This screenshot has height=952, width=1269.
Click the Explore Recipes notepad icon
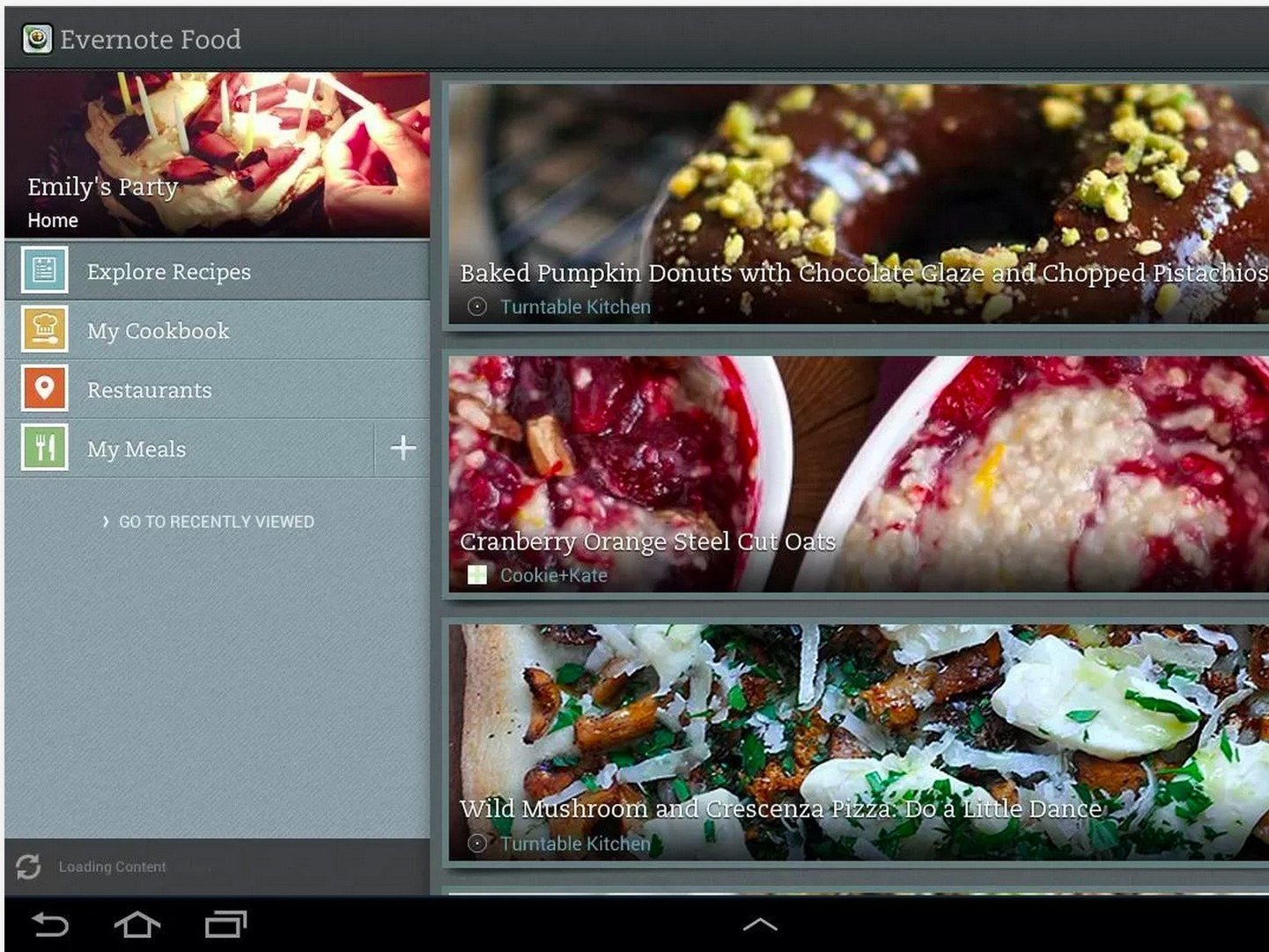44,270
